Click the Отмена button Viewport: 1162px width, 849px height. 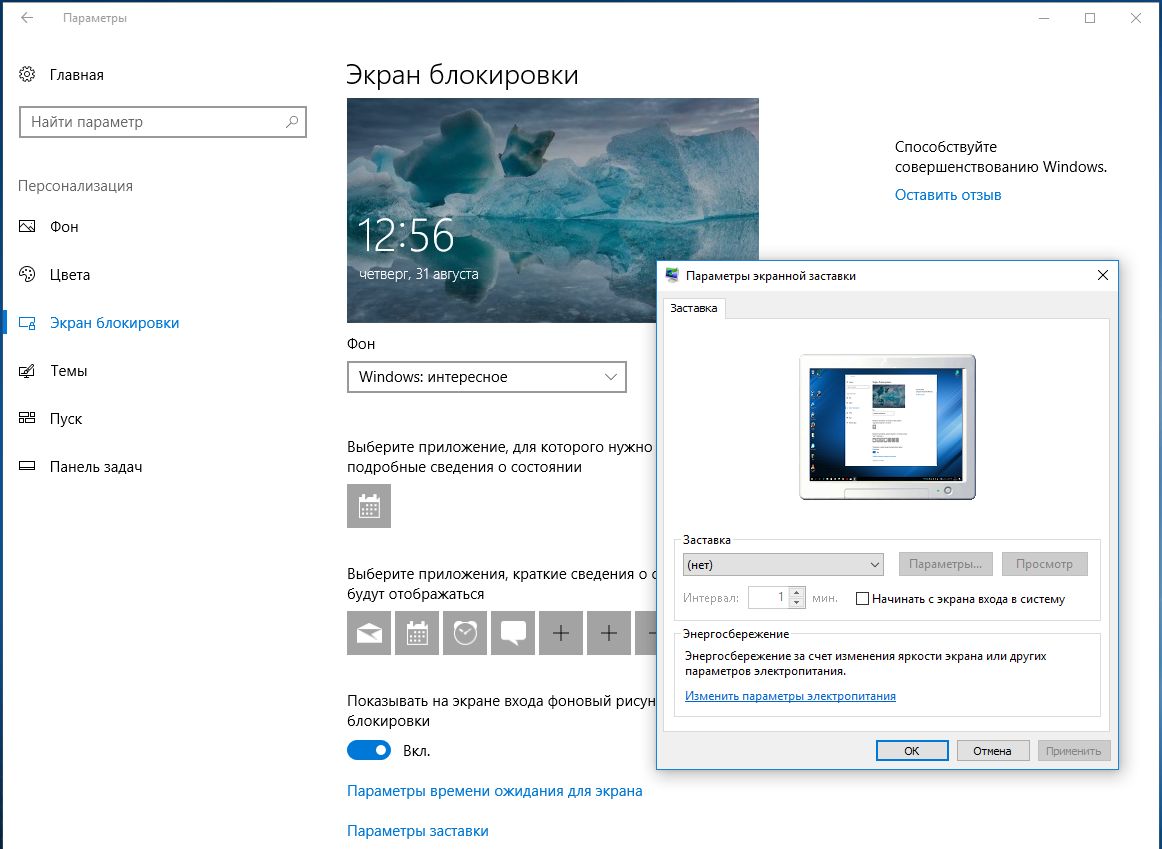pos(992,750)
